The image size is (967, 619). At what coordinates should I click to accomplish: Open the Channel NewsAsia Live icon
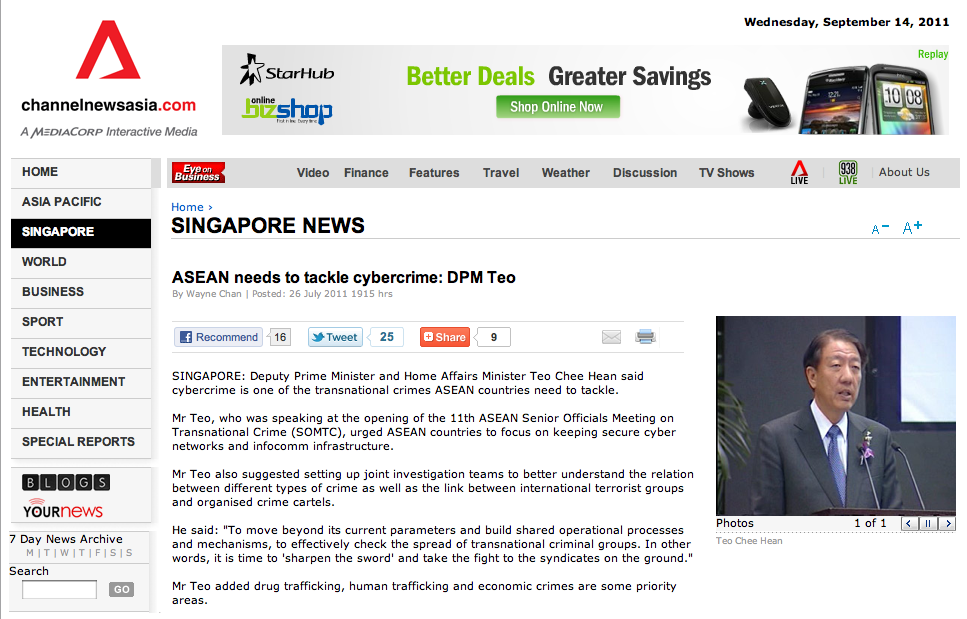pyautogui.click(x=799, y=172)
